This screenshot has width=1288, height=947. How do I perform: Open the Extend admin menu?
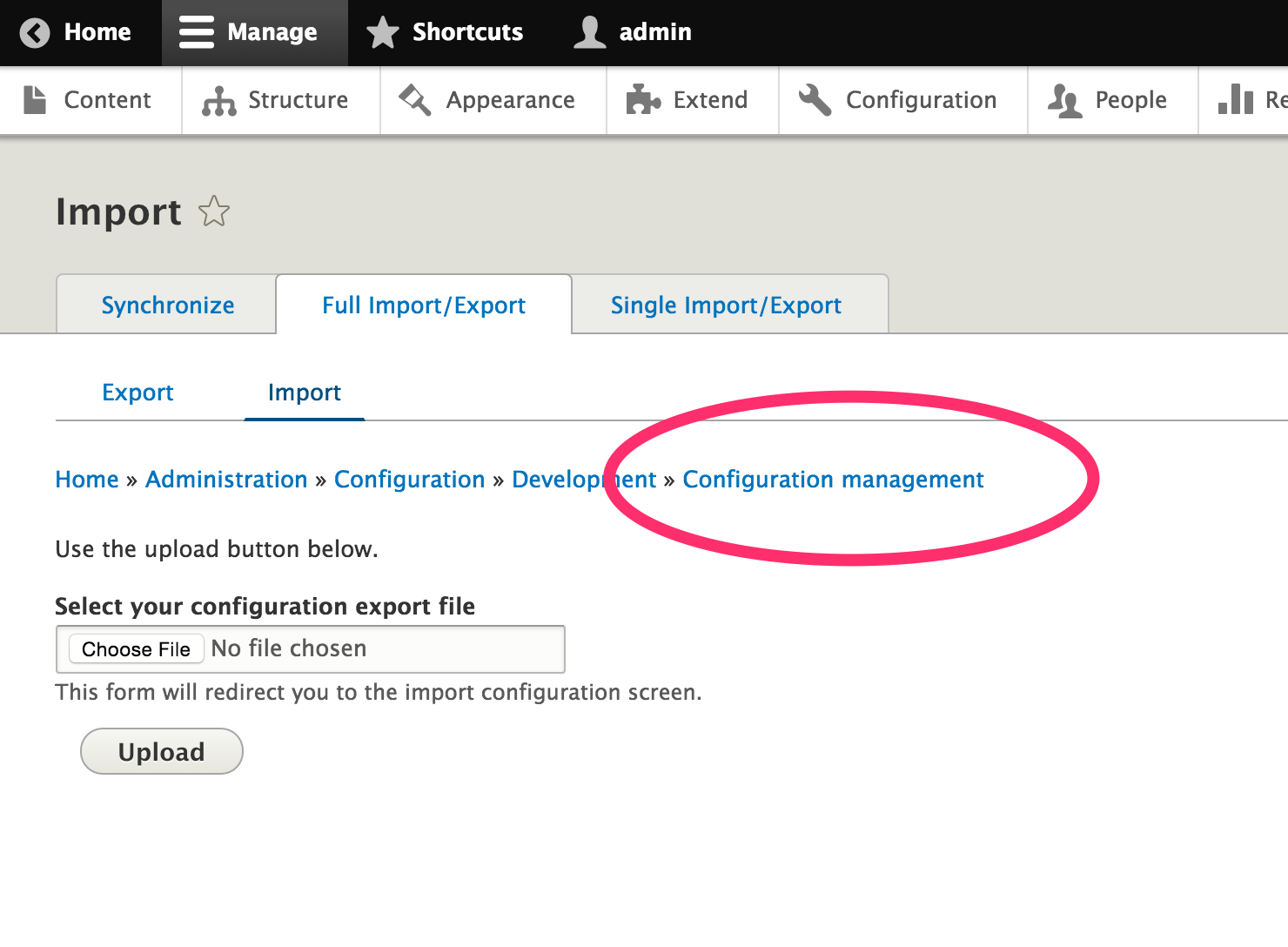tap(693, 100)
